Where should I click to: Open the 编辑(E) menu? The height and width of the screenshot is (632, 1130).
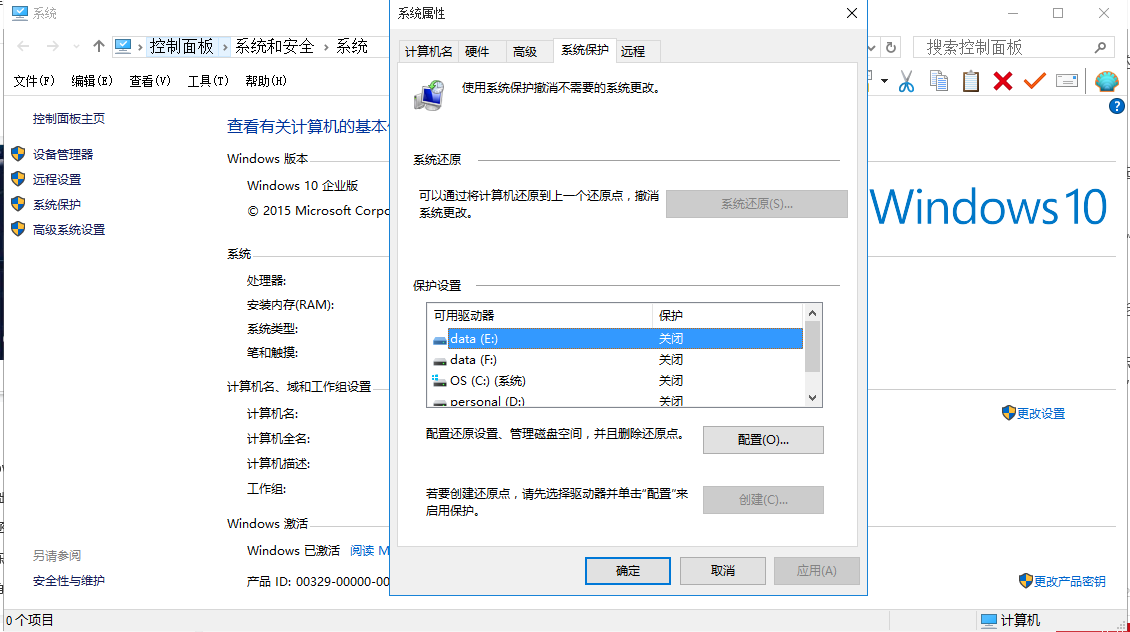tap(92, 81)
